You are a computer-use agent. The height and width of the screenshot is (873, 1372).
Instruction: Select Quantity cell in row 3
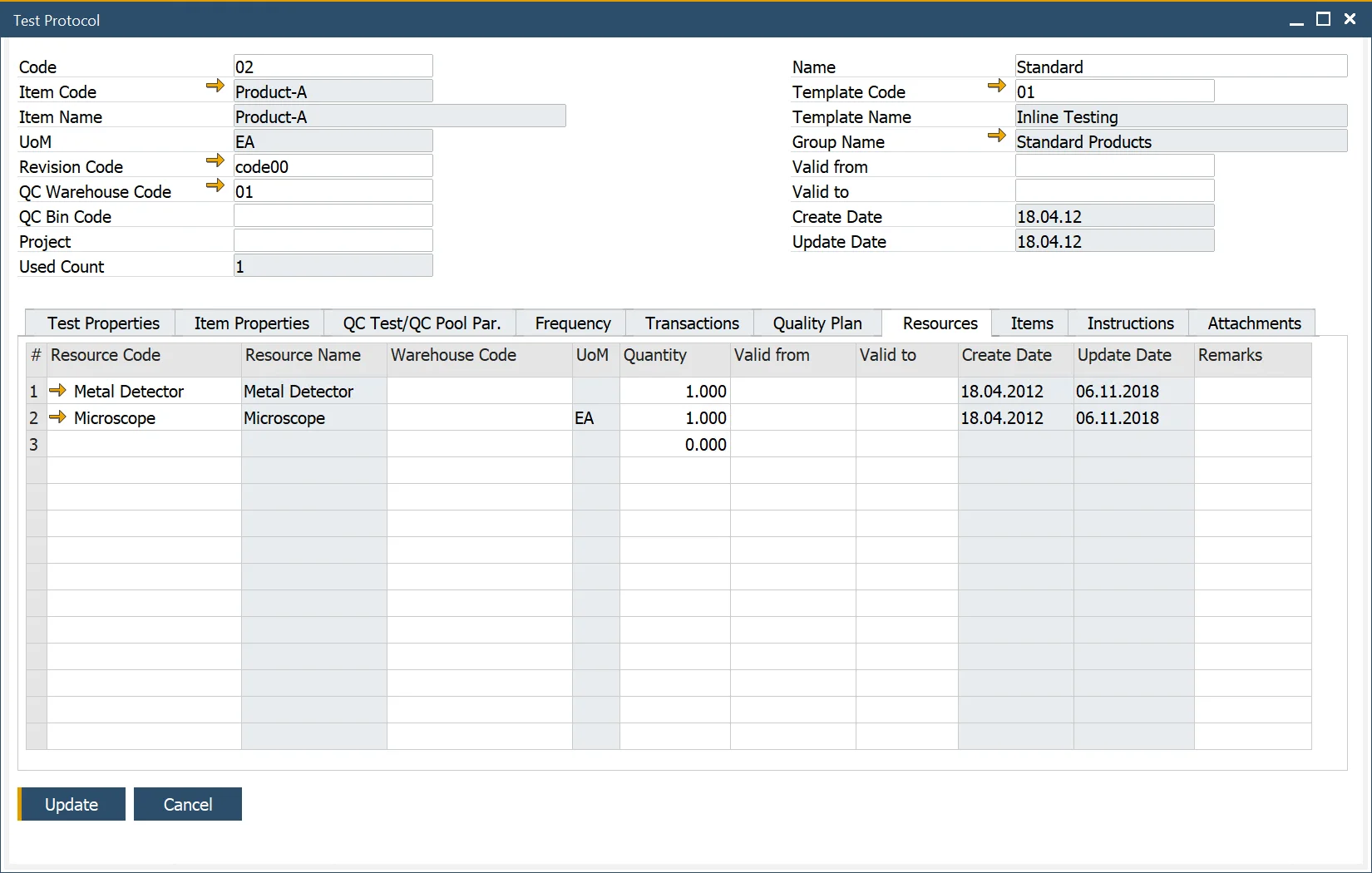point(674,445)
